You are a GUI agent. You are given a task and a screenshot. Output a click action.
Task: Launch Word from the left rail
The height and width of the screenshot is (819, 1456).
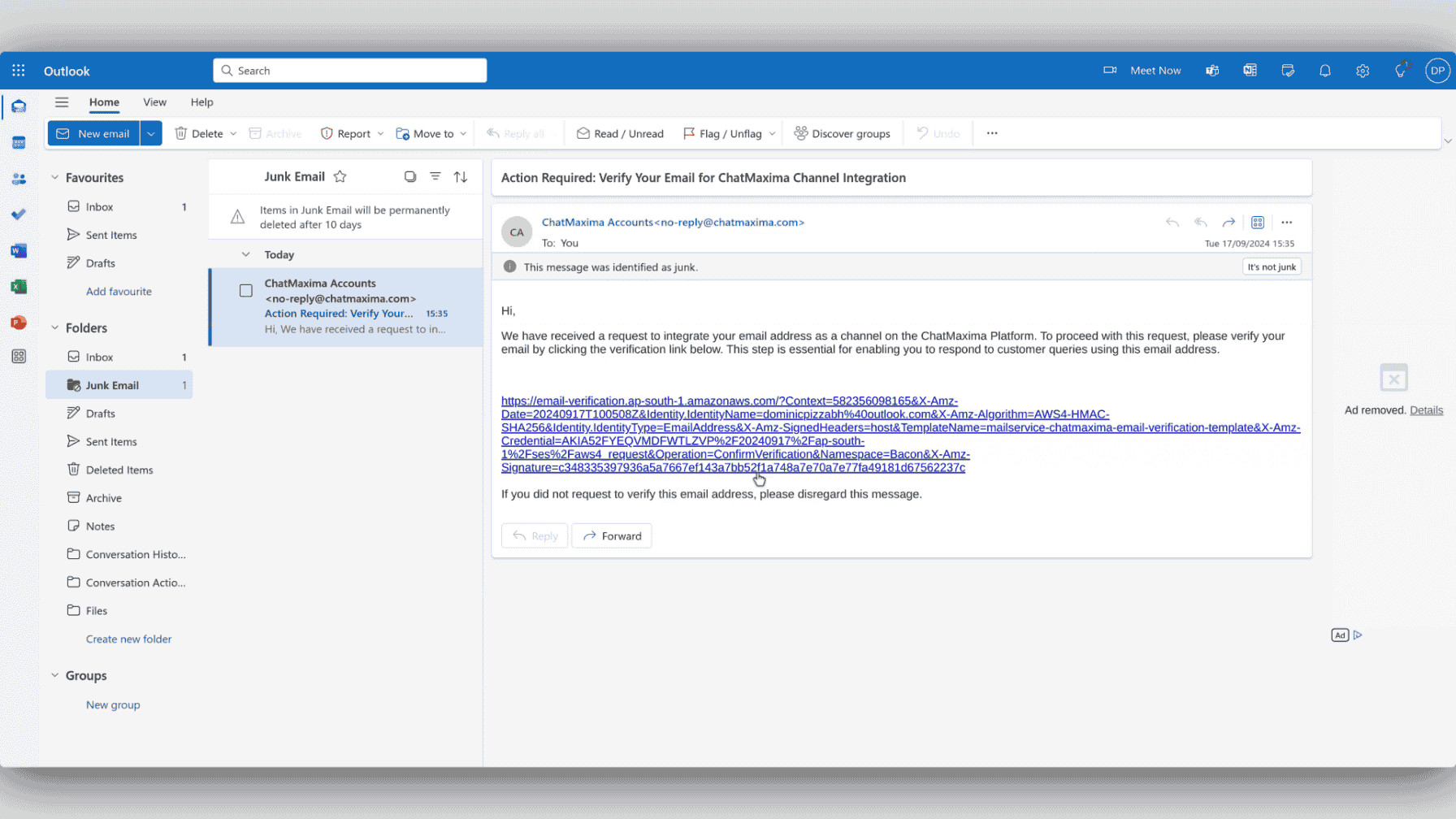pos(19,251)
